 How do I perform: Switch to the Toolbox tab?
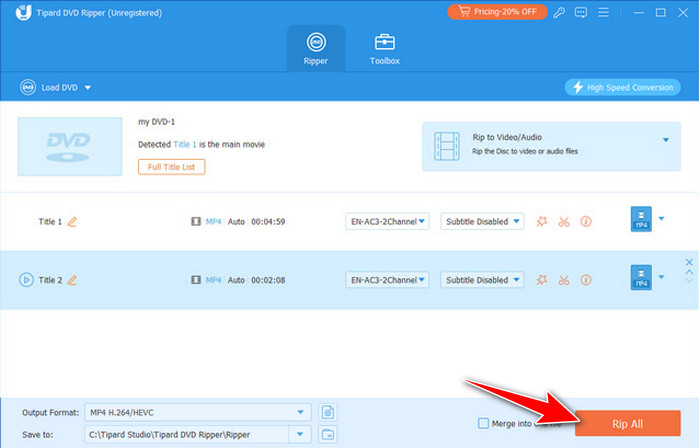[x=385, y=49]
